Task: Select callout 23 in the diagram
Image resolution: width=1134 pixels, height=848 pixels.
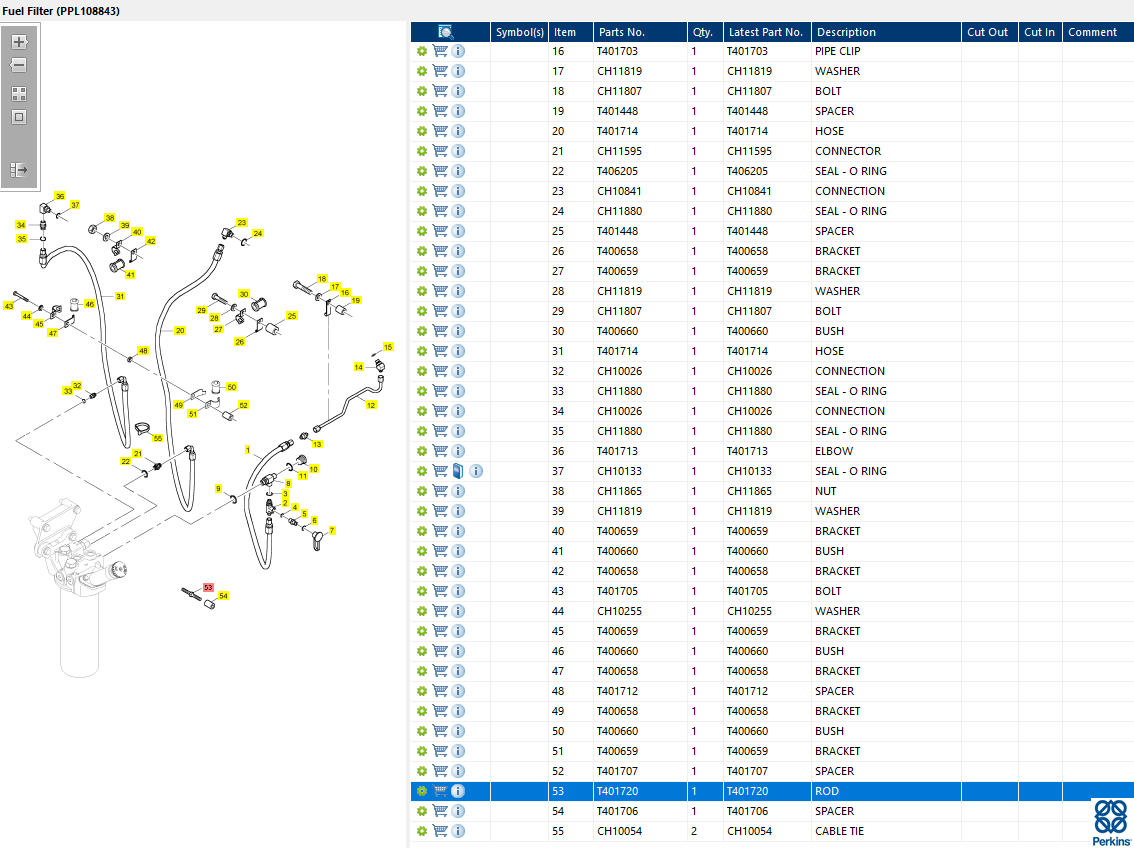Action: click(x=242, y=222)
